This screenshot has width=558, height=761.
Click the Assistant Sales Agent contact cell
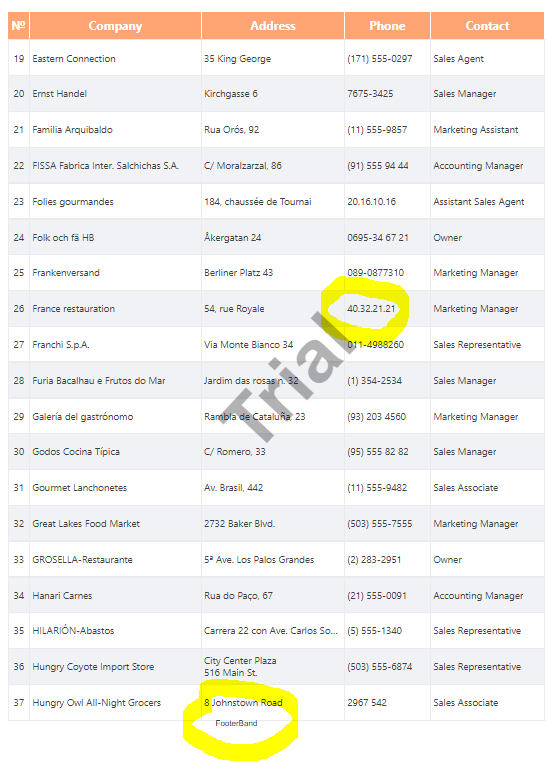tap(487, 201)
